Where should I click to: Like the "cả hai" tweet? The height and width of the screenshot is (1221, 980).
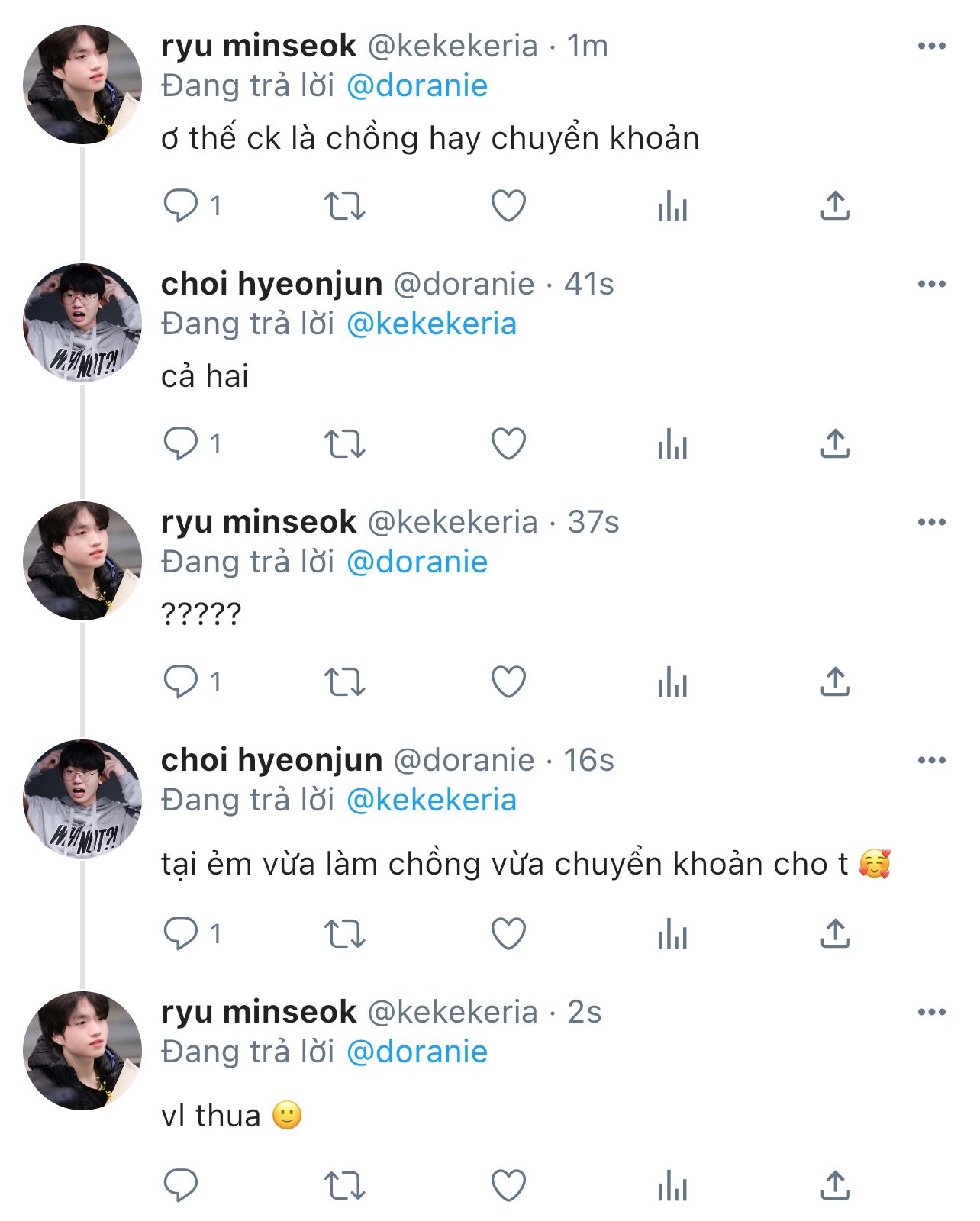508,444
